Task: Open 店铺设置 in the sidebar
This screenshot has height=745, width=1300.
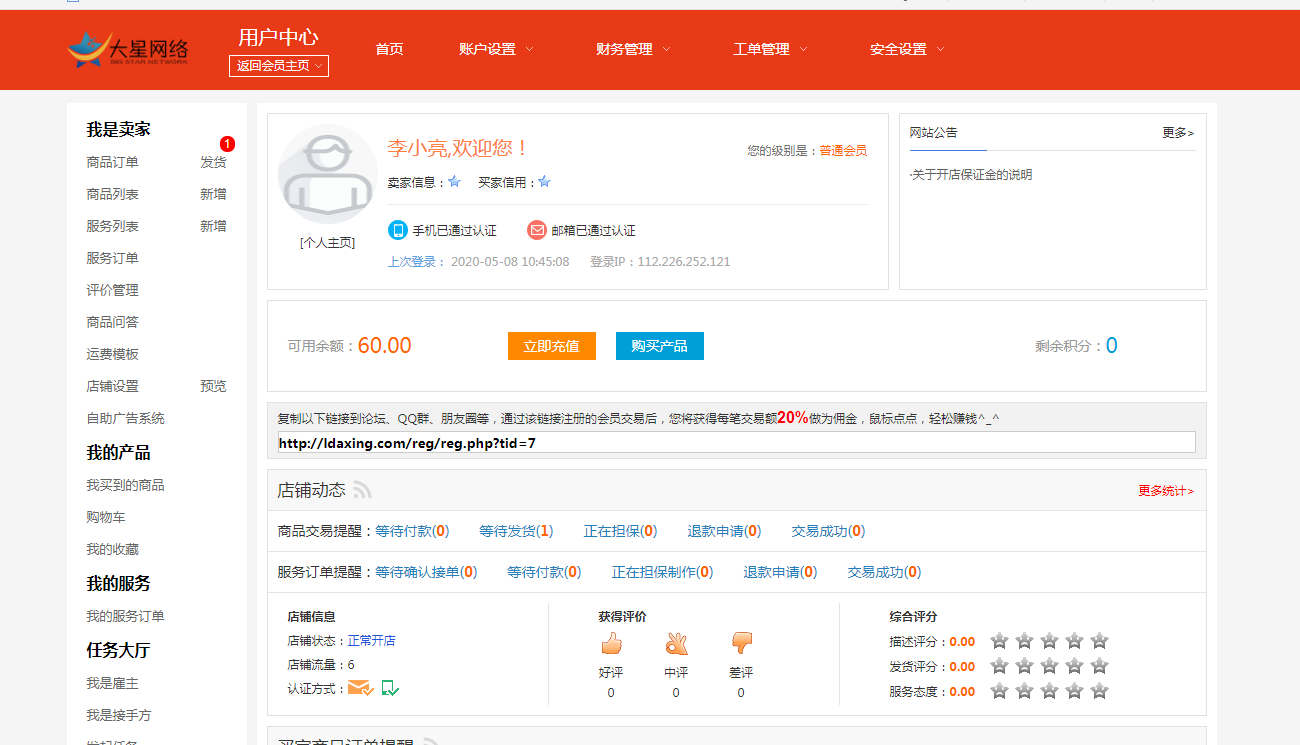Action: tap(112, 386)
